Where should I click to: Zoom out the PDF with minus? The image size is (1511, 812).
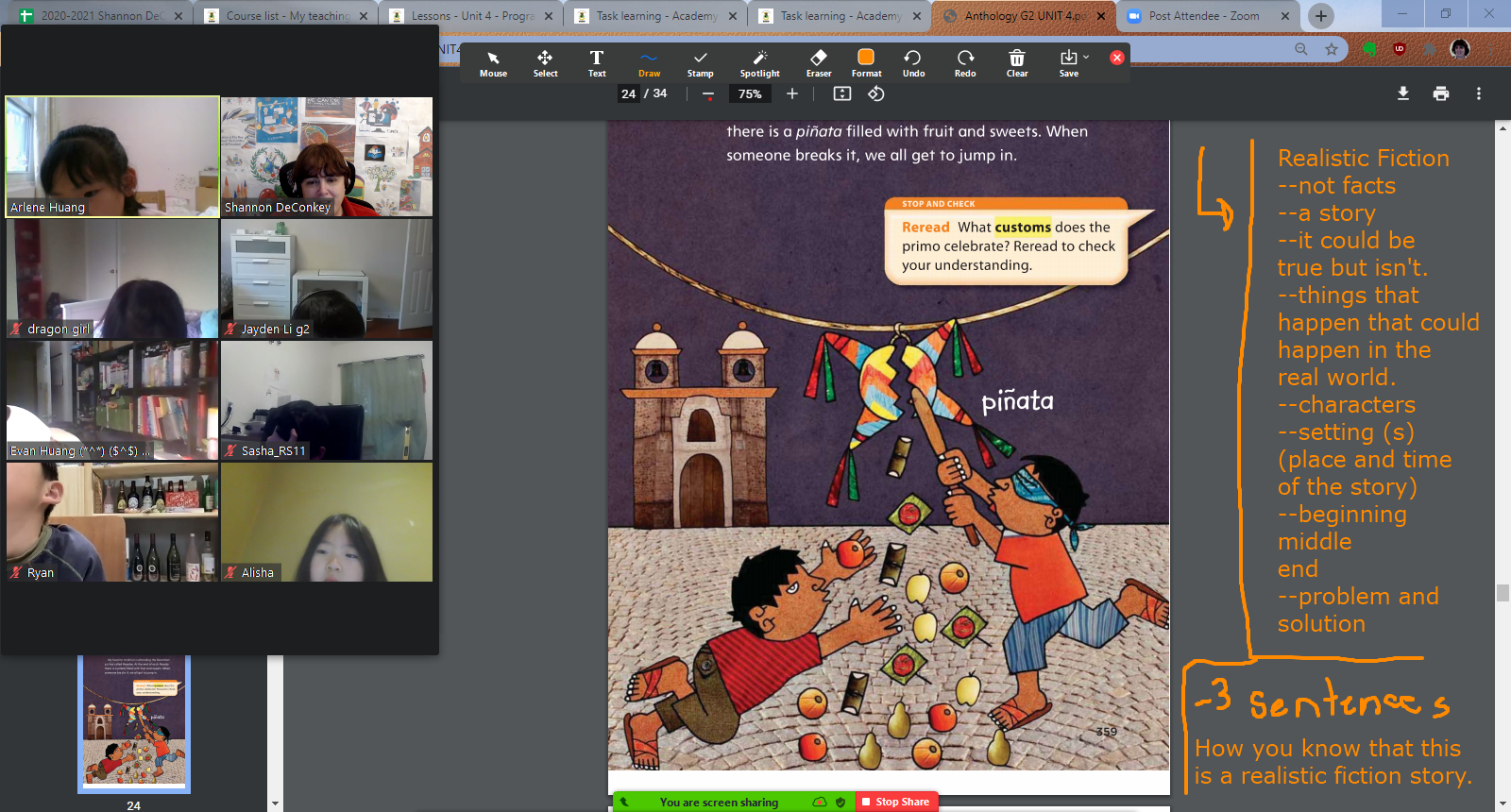coord(708,94)
